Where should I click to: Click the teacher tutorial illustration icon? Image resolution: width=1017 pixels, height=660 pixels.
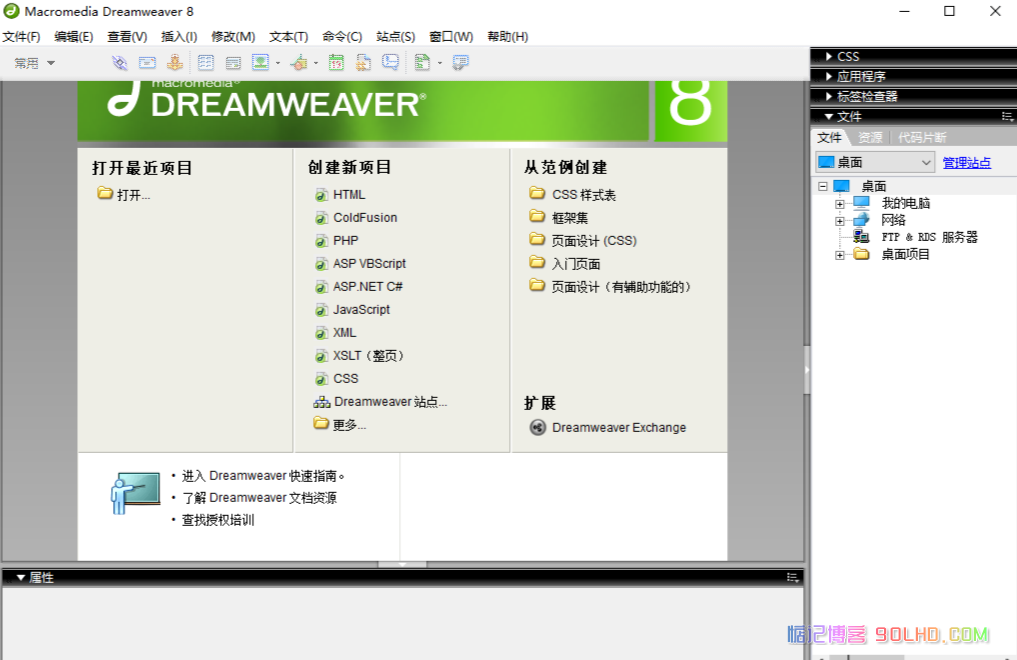pos(135,493)
